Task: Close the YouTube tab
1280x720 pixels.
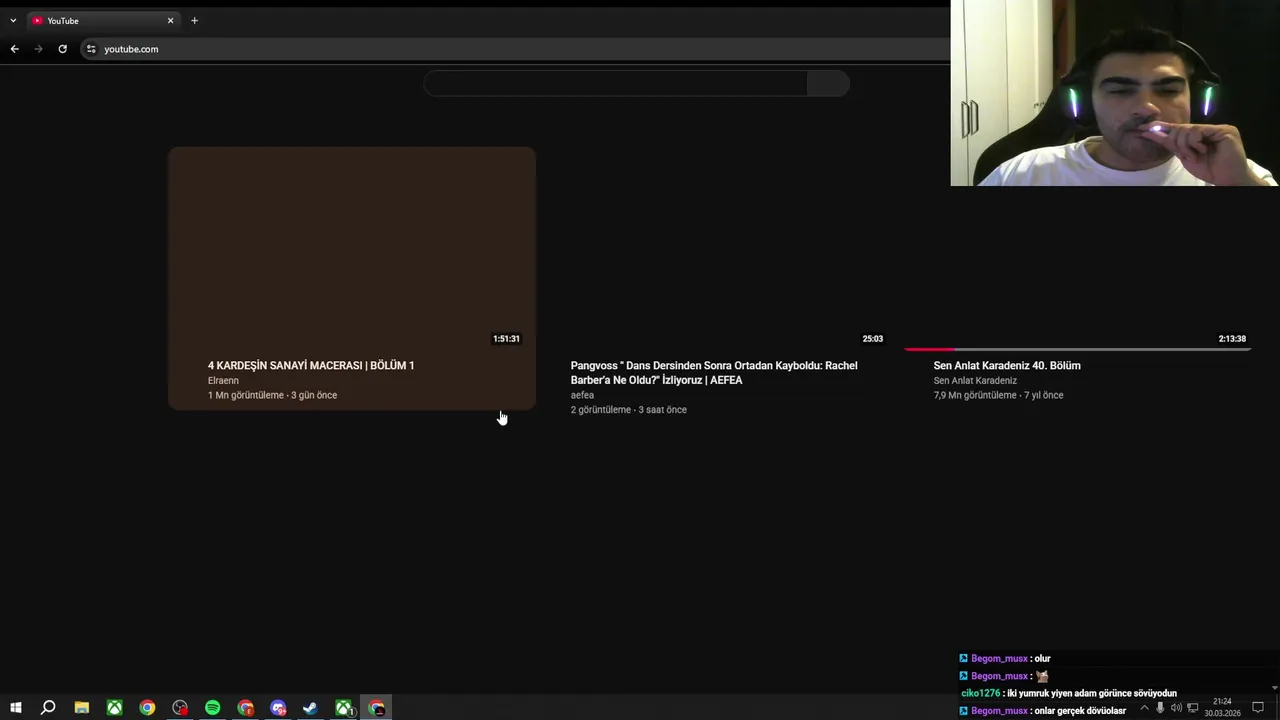Action: click(170, 20)
